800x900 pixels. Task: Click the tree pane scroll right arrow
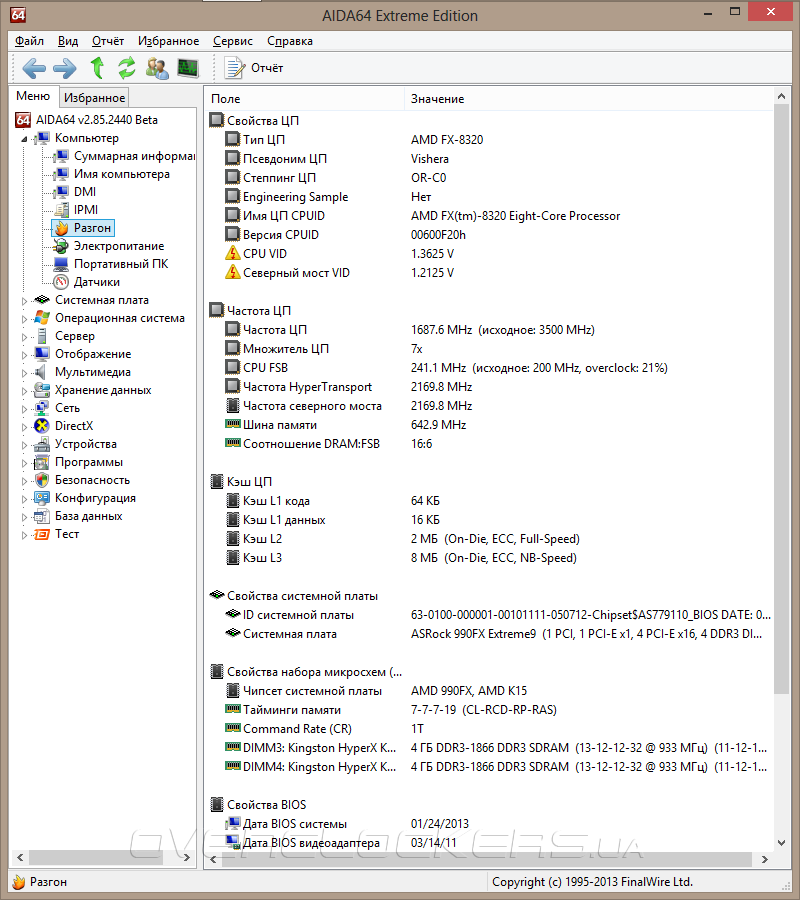[187, 858]
